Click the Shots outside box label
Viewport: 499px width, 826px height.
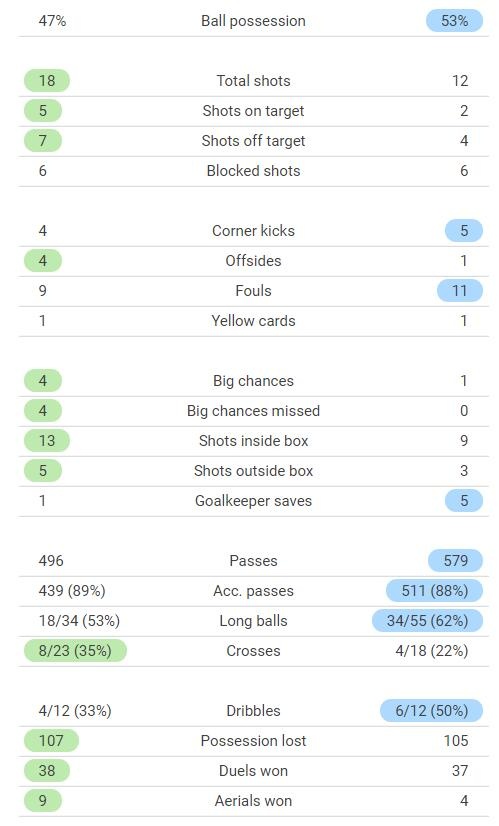[x=253, y=471]
